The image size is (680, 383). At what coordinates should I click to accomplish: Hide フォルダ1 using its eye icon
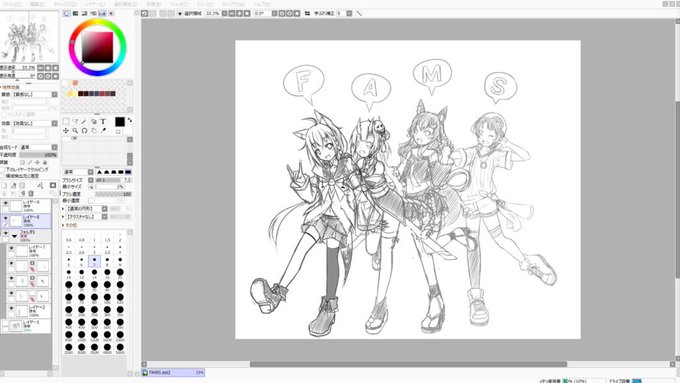pos(5,234)
